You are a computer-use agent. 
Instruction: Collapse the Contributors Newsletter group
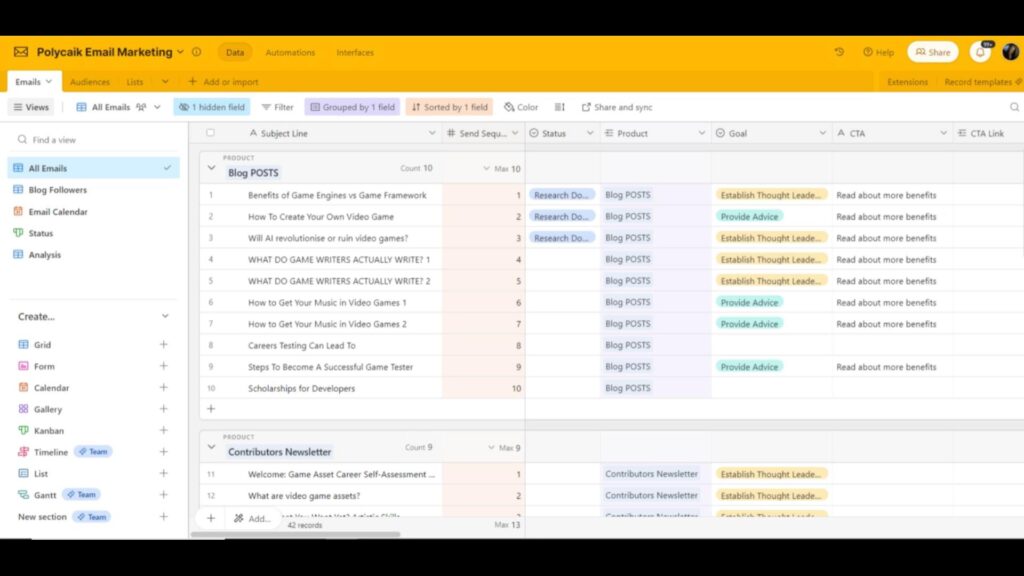point(211,447)
